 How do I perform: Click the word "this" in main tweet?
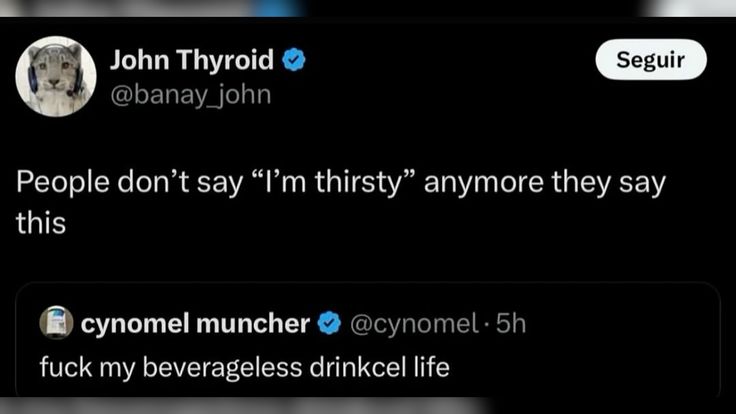pos(40,223)
